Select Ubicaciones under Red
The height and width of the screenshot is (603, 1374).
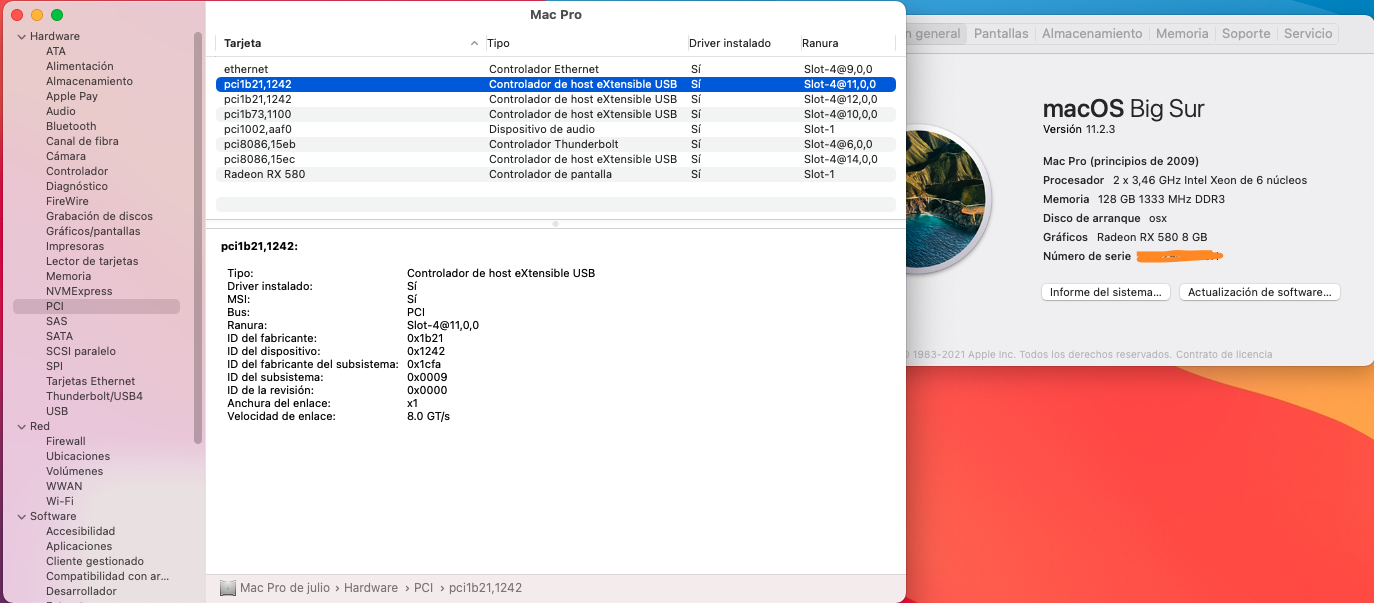click(x=78, y=456)
